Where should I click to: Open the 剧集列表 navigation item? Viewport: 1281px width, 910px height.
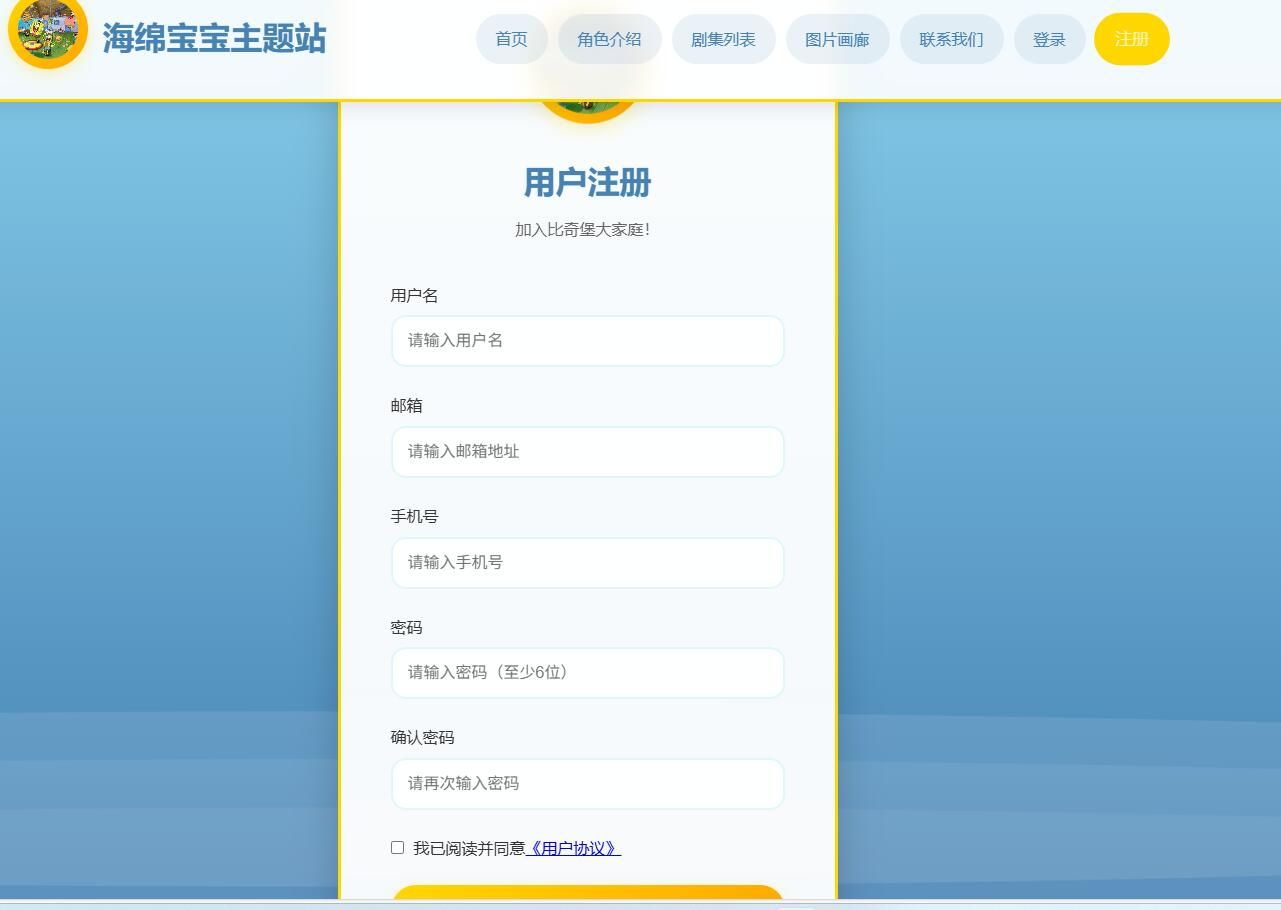tap(723, 39)
